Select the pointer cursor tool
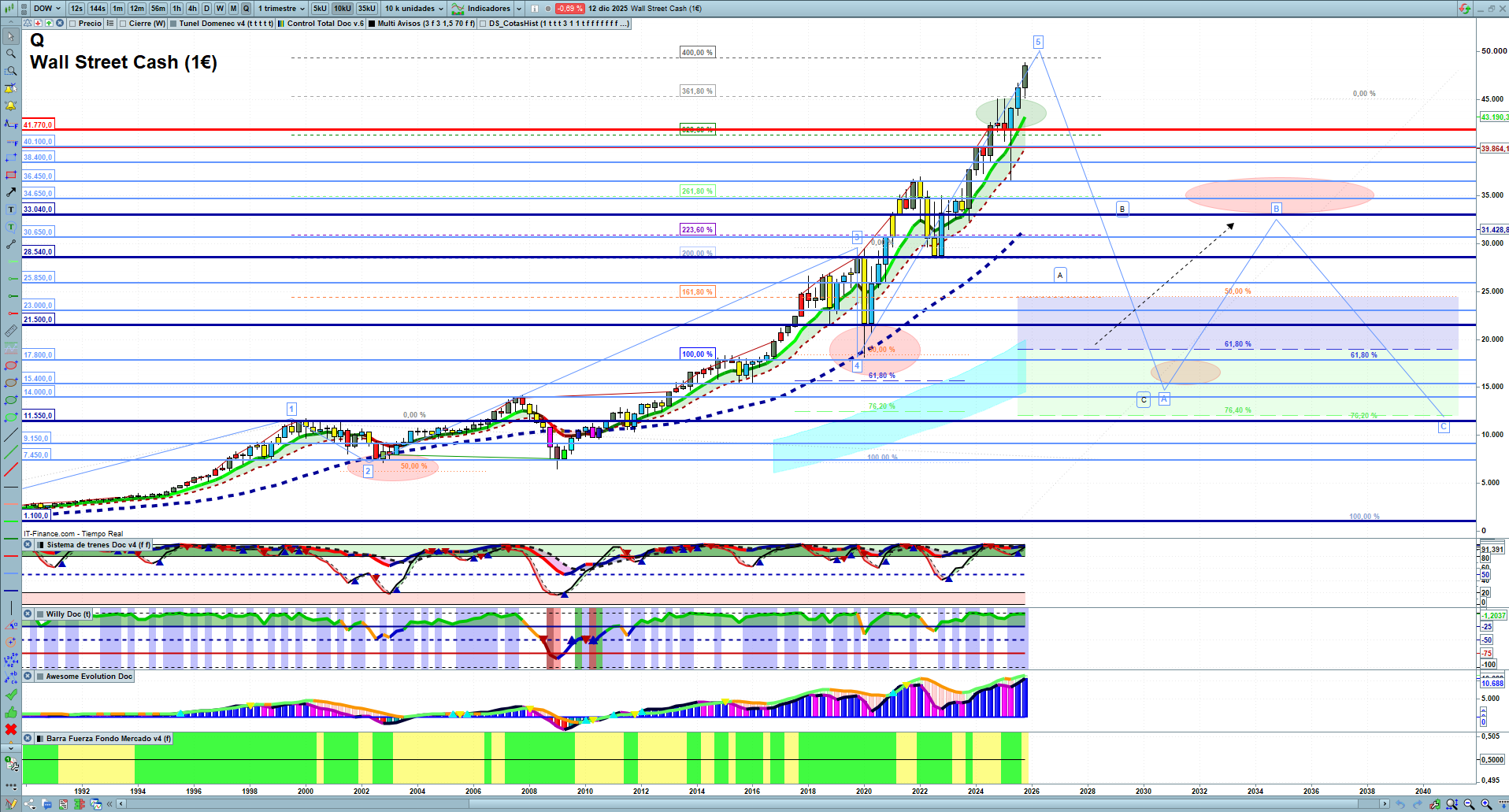Viewport: 1509px width, 812px height. click(11, 36)
